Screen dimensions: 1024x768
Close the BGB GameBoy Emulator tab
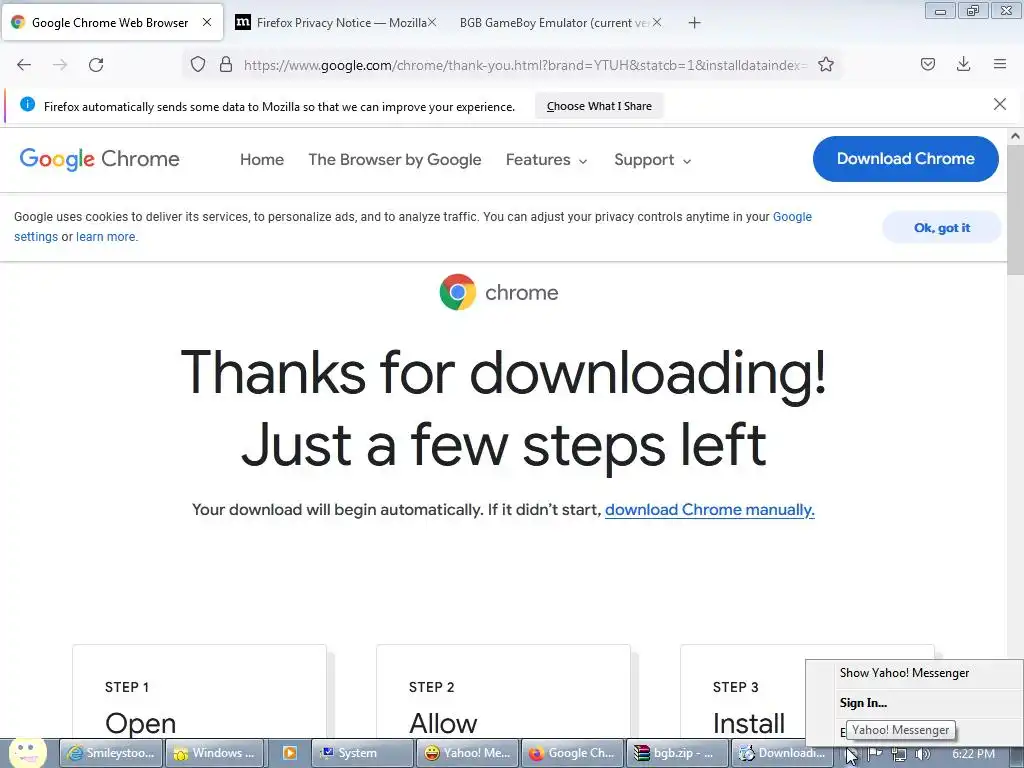click(x=657, y=22)
